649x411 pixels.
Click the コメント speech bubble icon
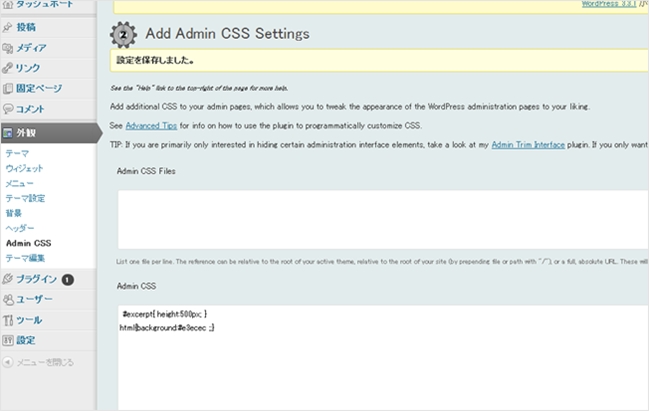[7, 109]
